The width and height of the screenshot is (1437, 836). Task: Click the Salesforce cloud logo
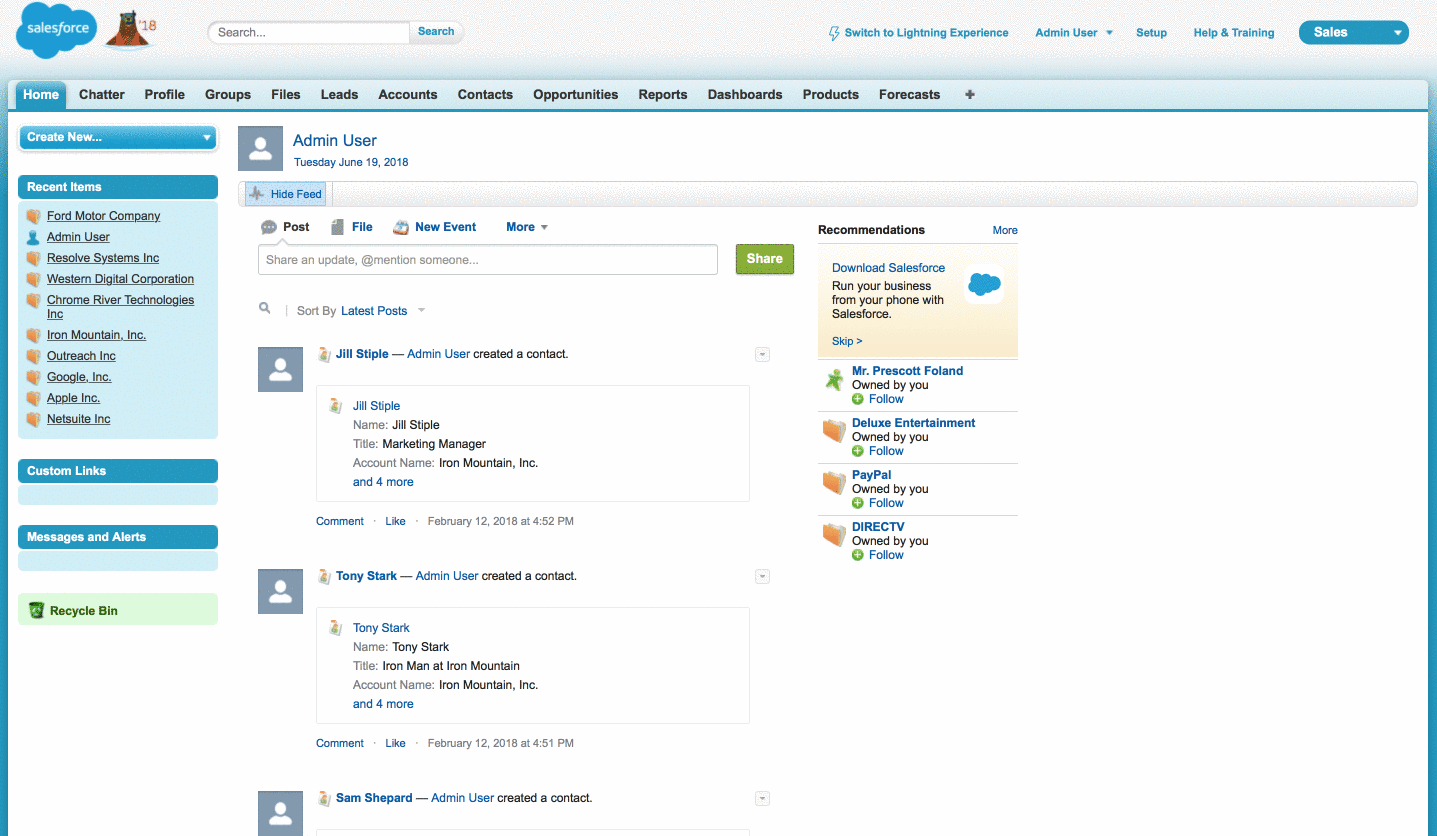tap(56, 31)
